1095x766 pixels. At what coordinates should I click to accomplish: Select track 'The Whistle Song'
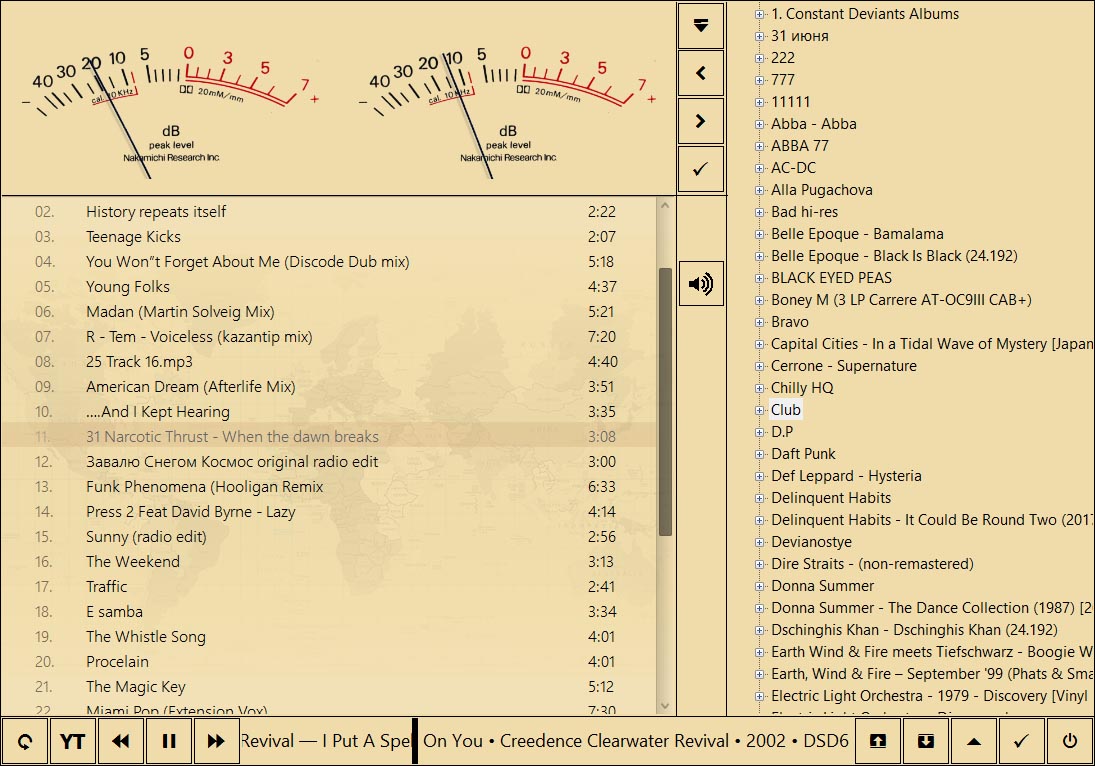pos(145,637)
